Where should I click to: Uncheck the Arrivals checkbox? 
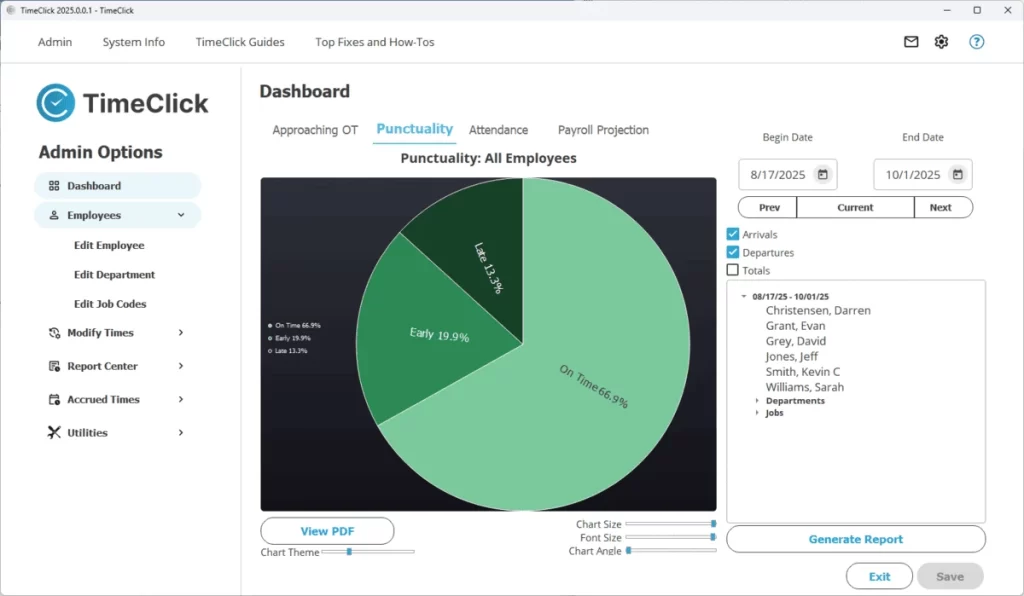(x=732, y=233)
